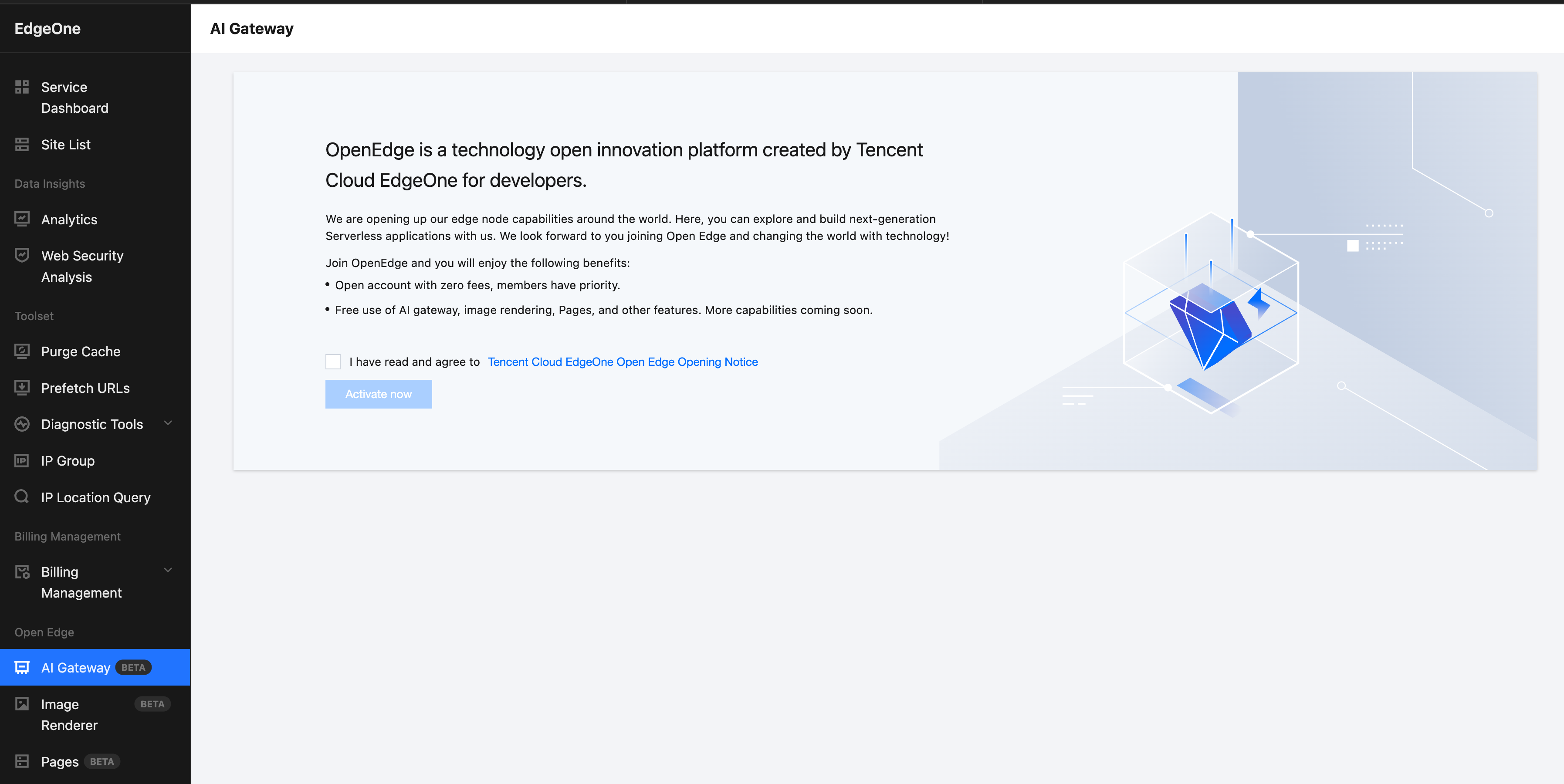Click the Site List icon
This screenshot has width=1564, height=784.
click(x=22, y=145)
